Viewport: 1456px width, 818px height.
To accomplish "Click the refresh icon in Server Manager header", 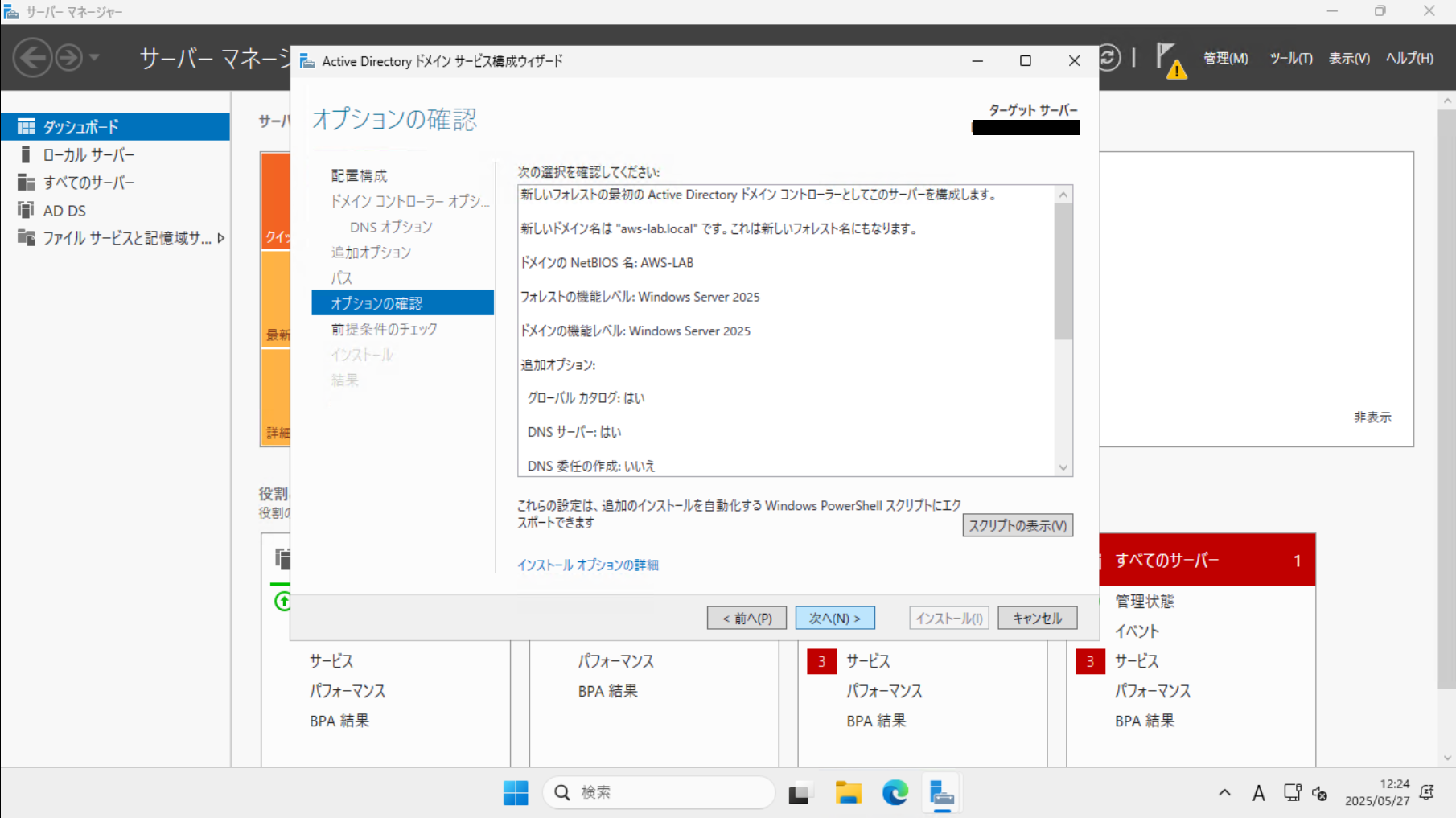I will coord(1108,58).
